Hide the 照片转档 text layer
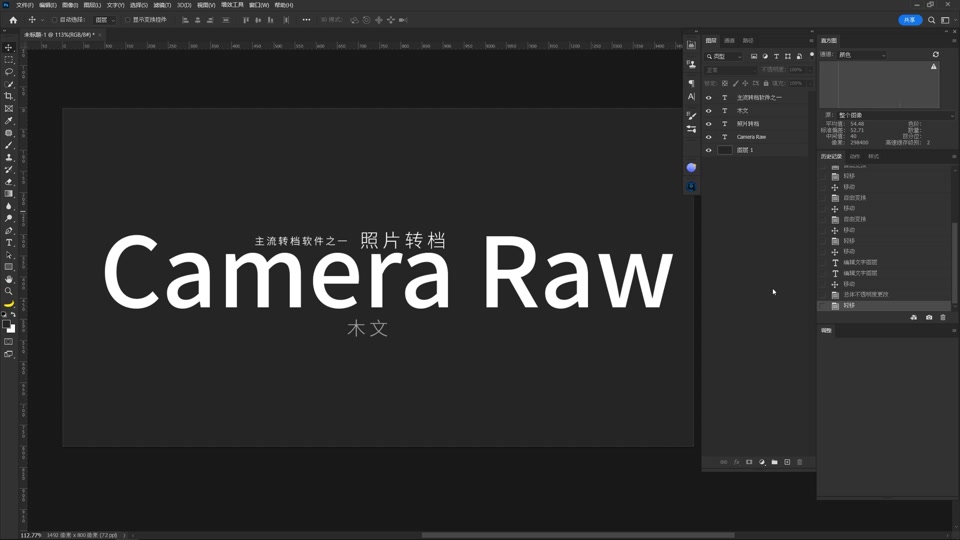The height and width of the screenshot is (540, 960). (x=708, y=124)
